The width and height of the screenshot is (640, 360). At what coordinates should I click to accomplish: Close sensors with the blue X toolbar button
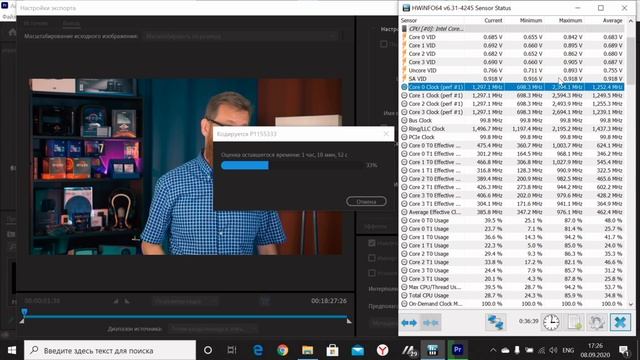click(x=620, y=322)
